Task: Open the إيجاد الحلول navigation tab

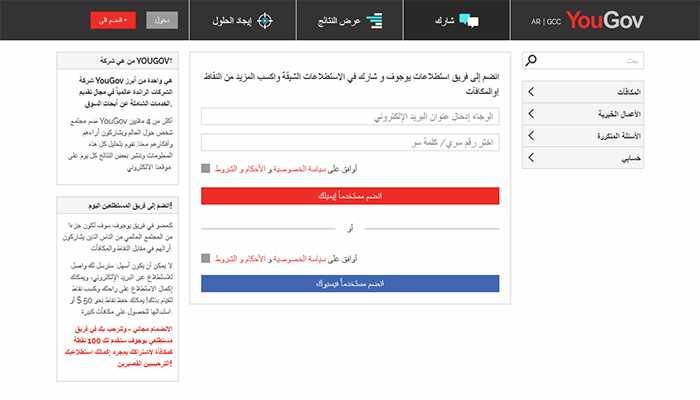Action: 243,20
